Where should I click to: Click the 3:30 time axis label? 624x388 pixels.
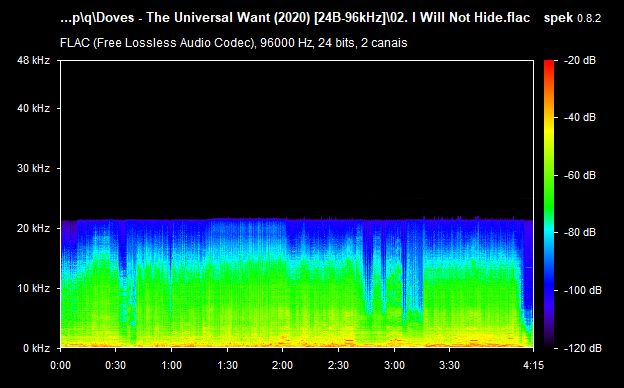449,365
